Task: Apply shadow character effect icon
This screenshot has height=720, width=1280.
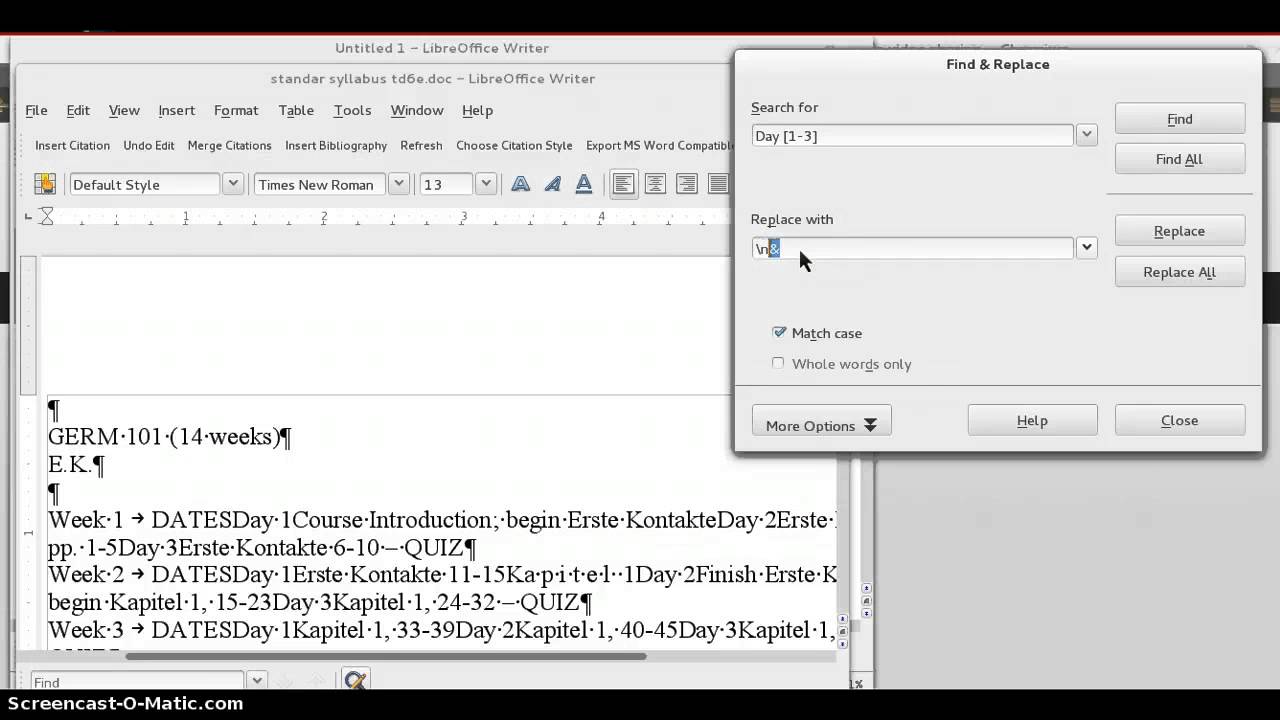Action: click(521, 184)
